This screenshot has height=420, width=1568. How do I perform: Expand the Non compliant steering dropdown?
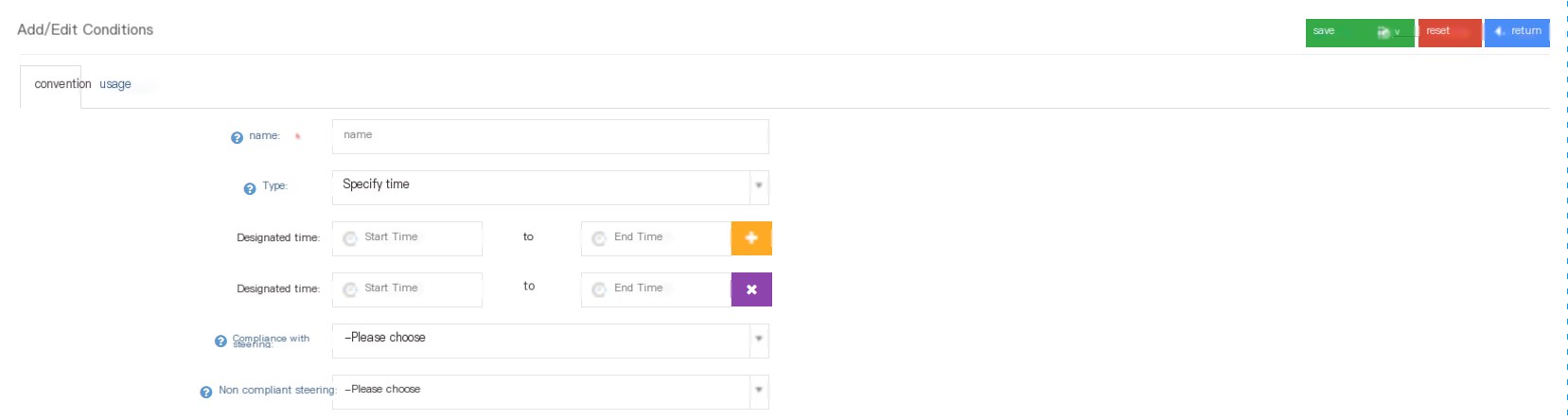[550, 392]
